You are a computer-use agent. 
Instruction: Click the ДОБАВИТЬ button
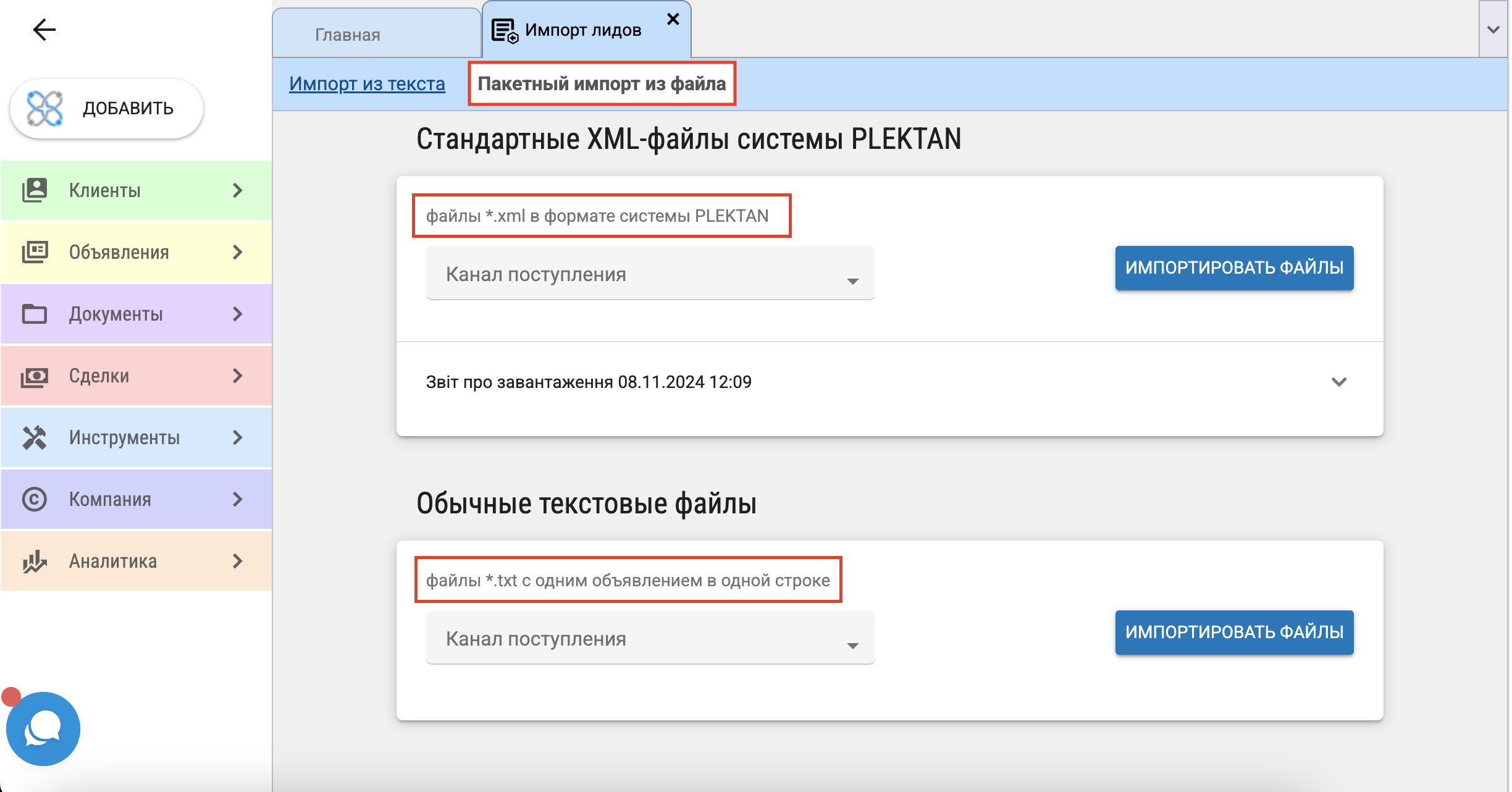[106, 109]
